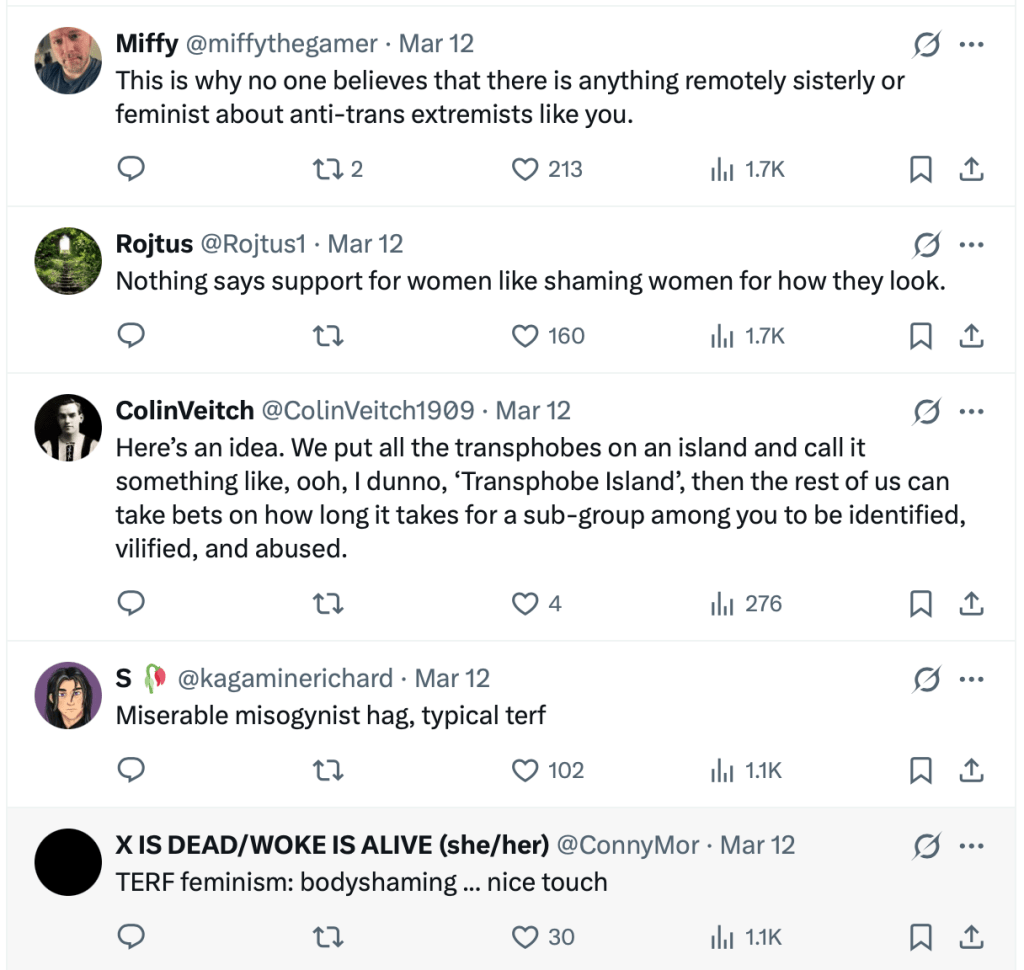Open Grok icon on Miffy's tweet
The image size is (1024, 970).
click(x=926, y=45)
